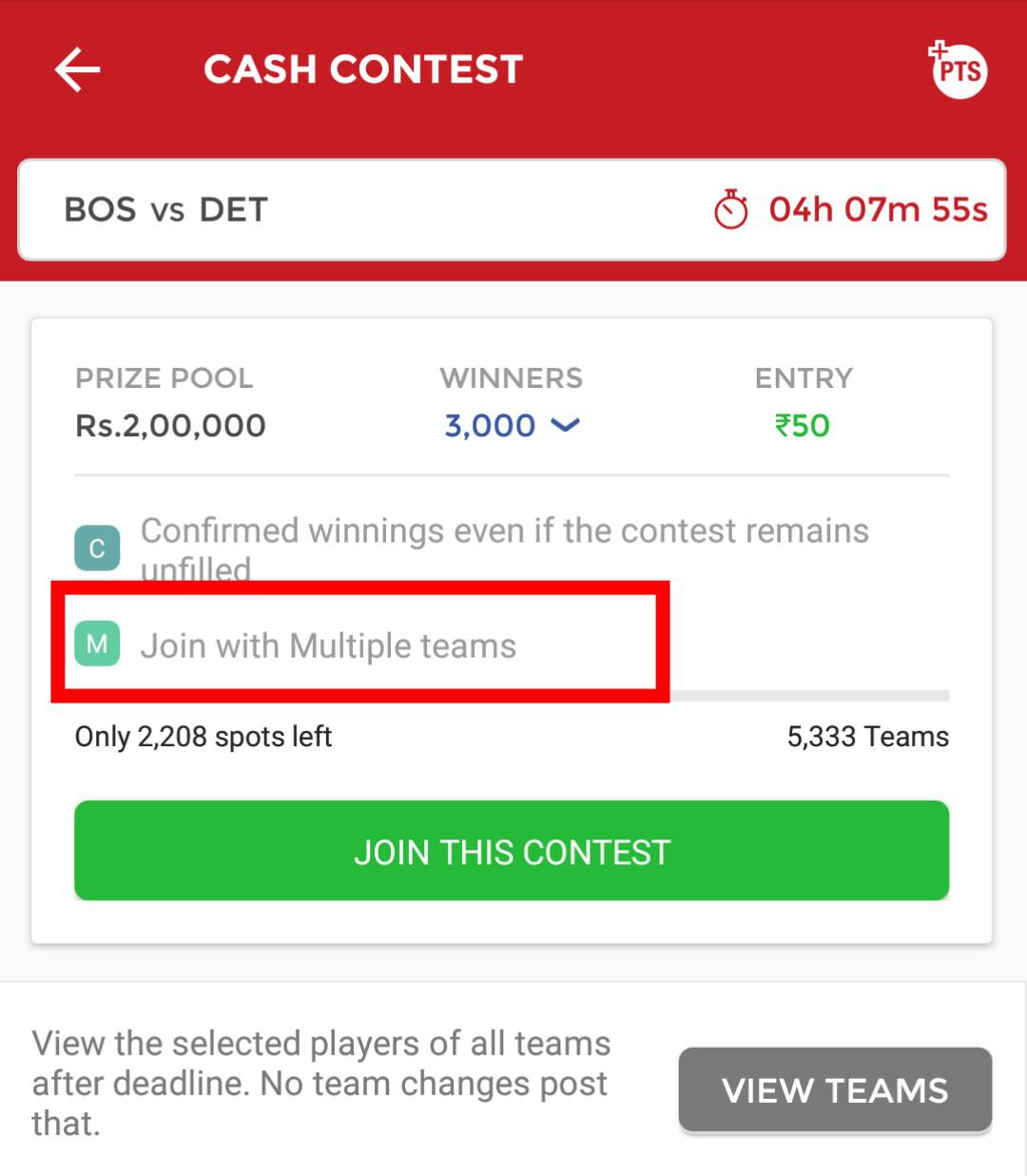Screen dimensions: 1027x1176
Task: Click the VIEW TEAMS button
Action: (x=835, y=1089)
